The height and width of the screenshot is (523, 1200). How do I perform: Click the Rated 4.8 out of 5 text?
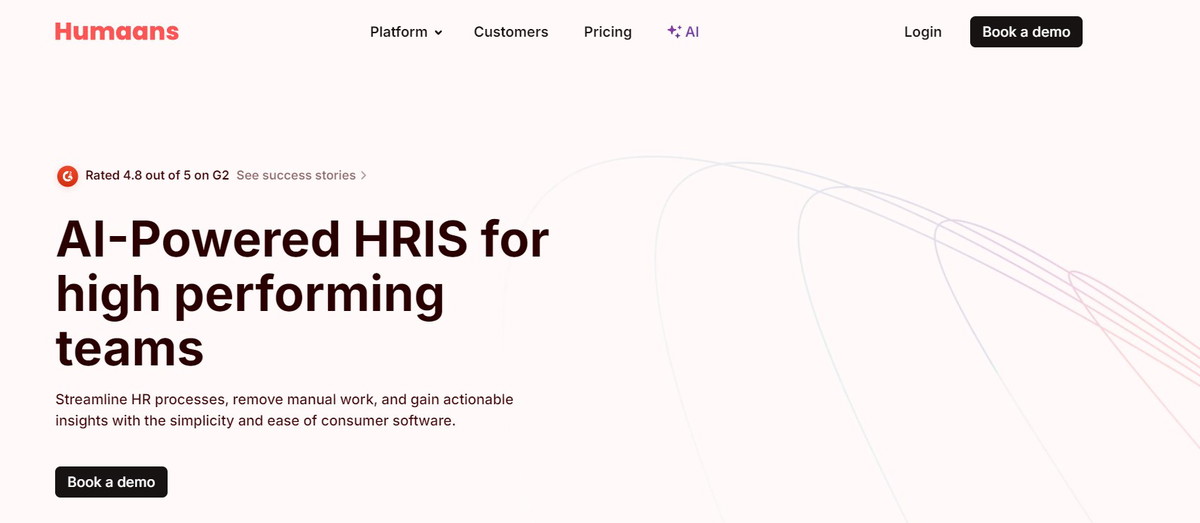157,175
